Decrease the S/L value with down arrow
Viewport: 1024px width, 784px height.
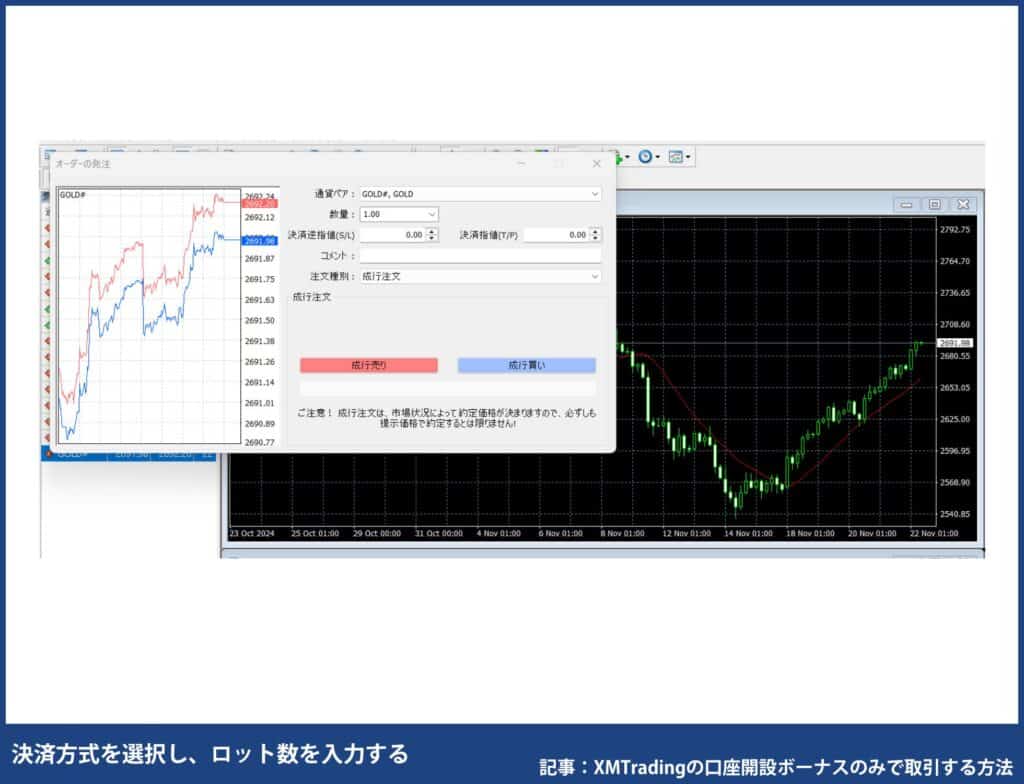432,238
